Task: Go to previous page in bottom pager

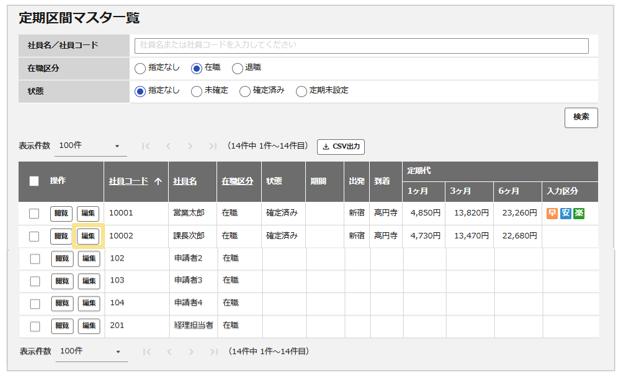Action: pos(170,351)
